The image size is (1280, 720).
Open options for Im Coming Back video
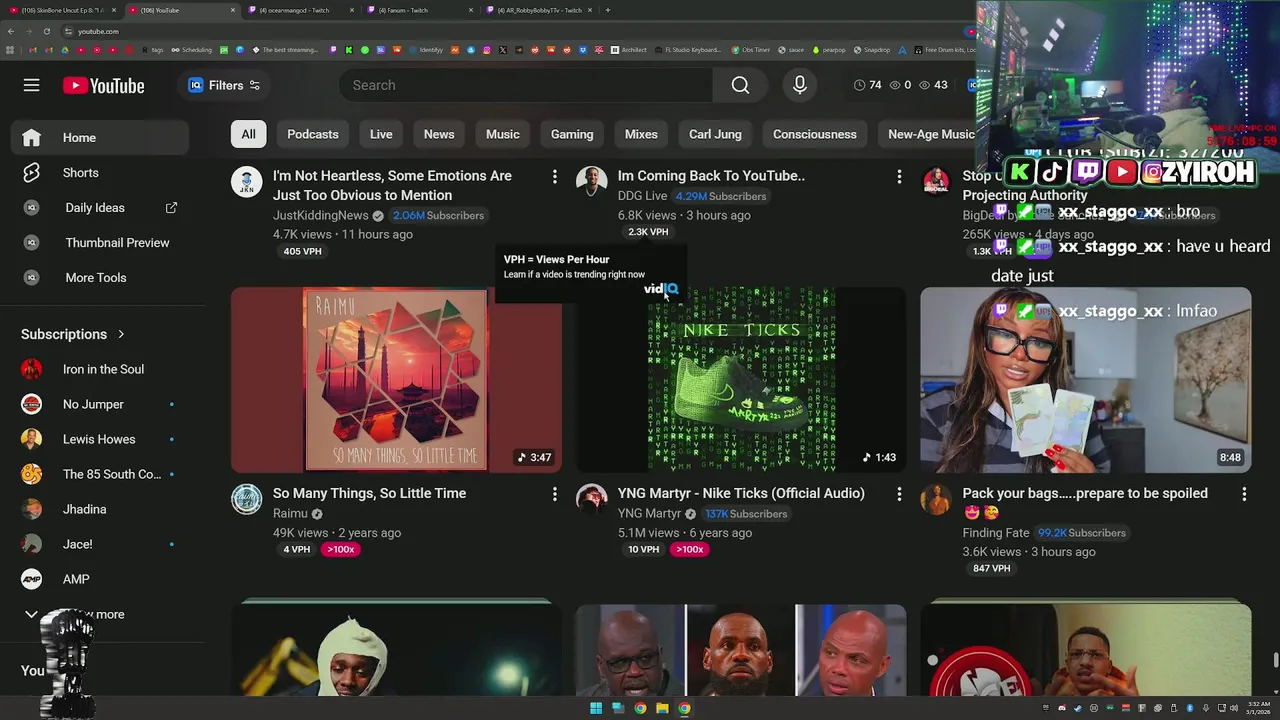tap(899, 177)
